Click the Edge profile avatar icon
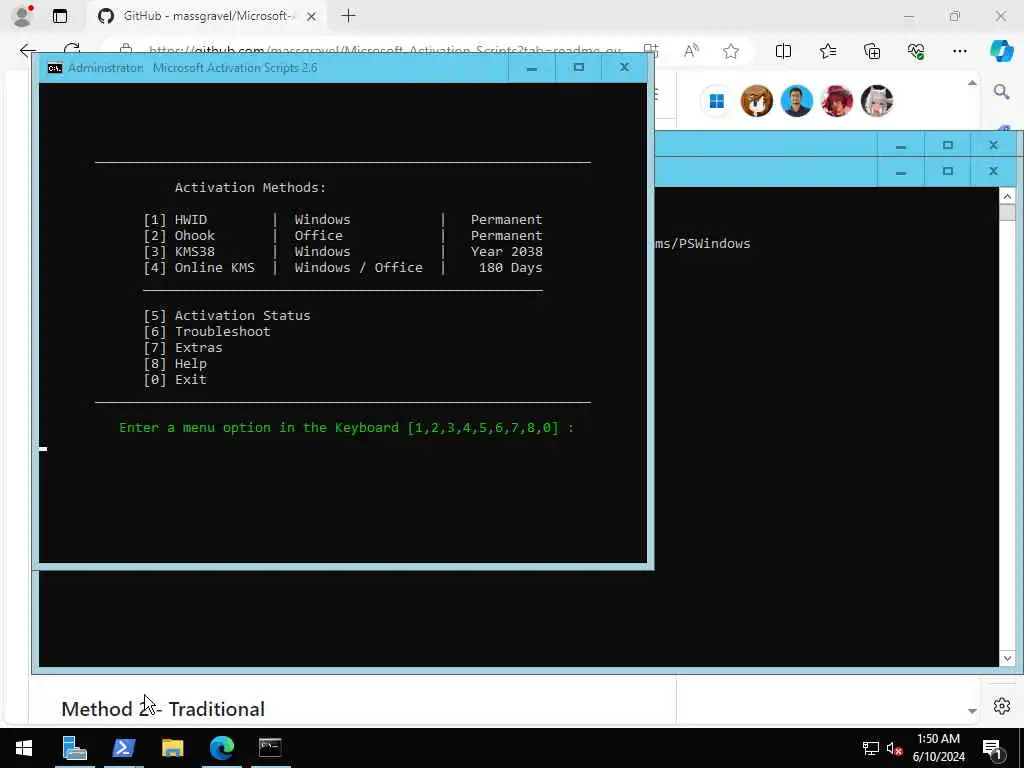This screenshot has height=768, width=1024. tap(23, 16)
